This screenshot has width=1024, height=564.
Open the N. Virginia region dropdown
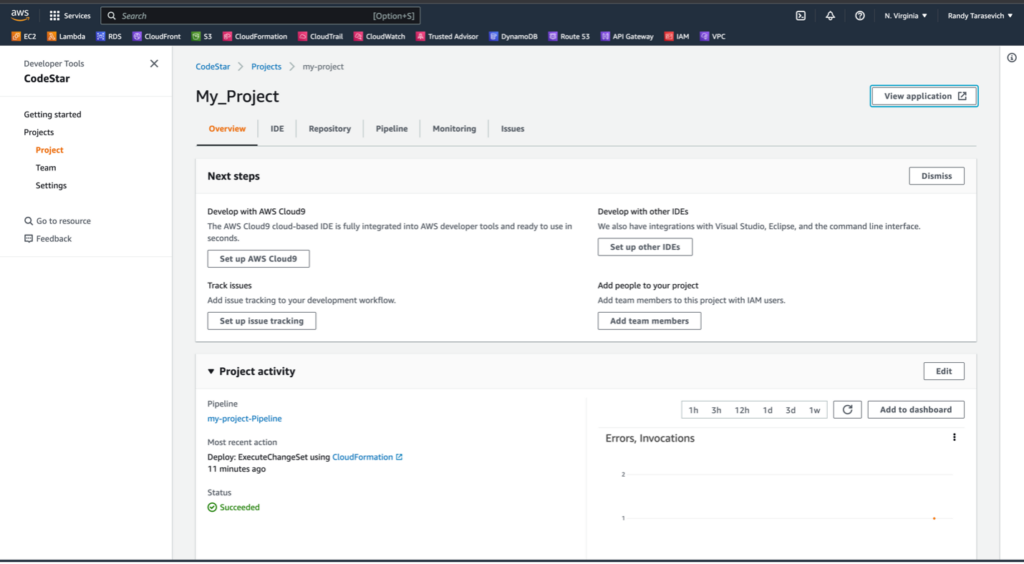(x=906, y=16)
